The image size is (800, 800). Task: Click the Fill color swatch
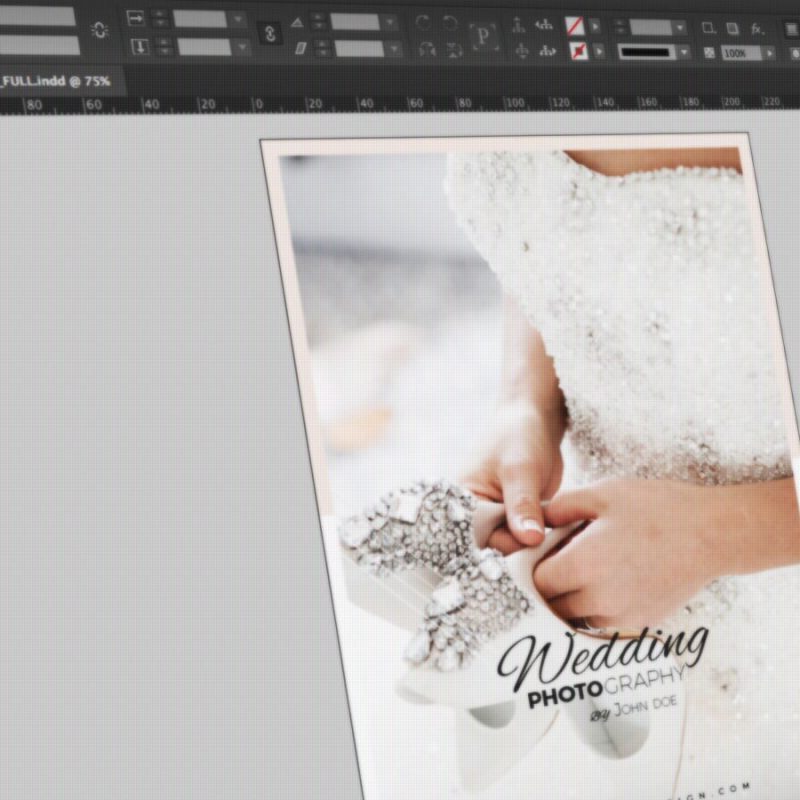click(575, 26)
